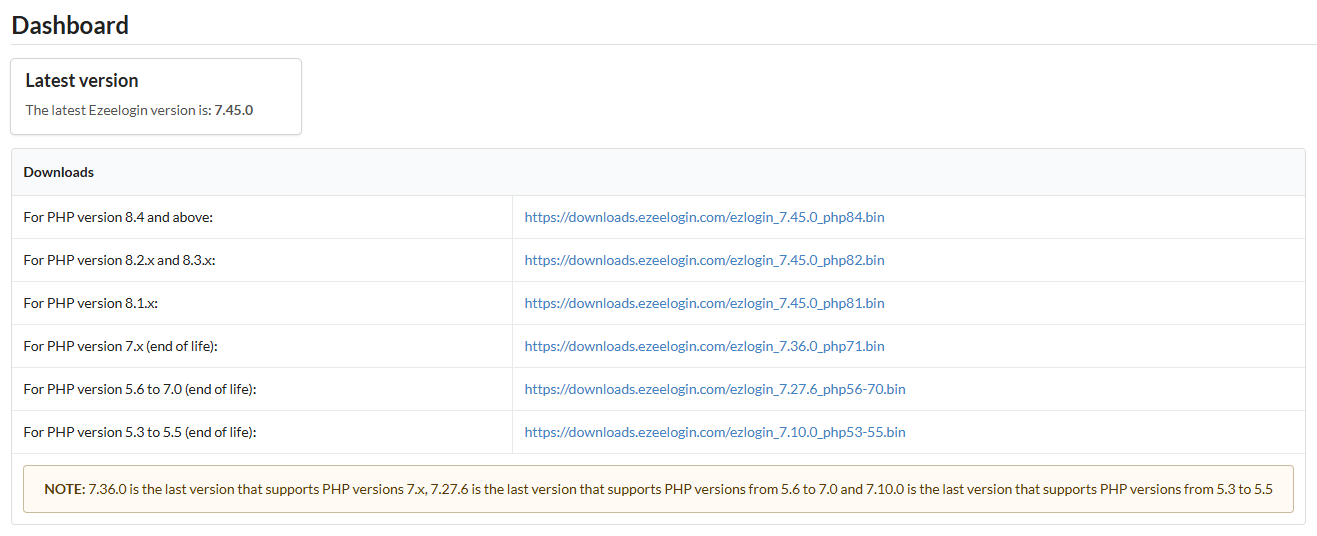Click the ezlogin_7.10.0_php53-55.bin link
1317x536 pixels.
pos(714,432)
